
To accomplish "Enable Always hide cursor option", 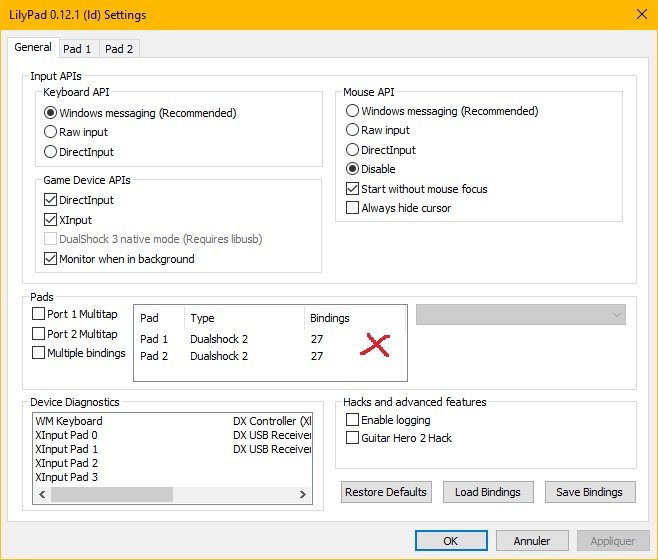I will click(x=352, y=208).
